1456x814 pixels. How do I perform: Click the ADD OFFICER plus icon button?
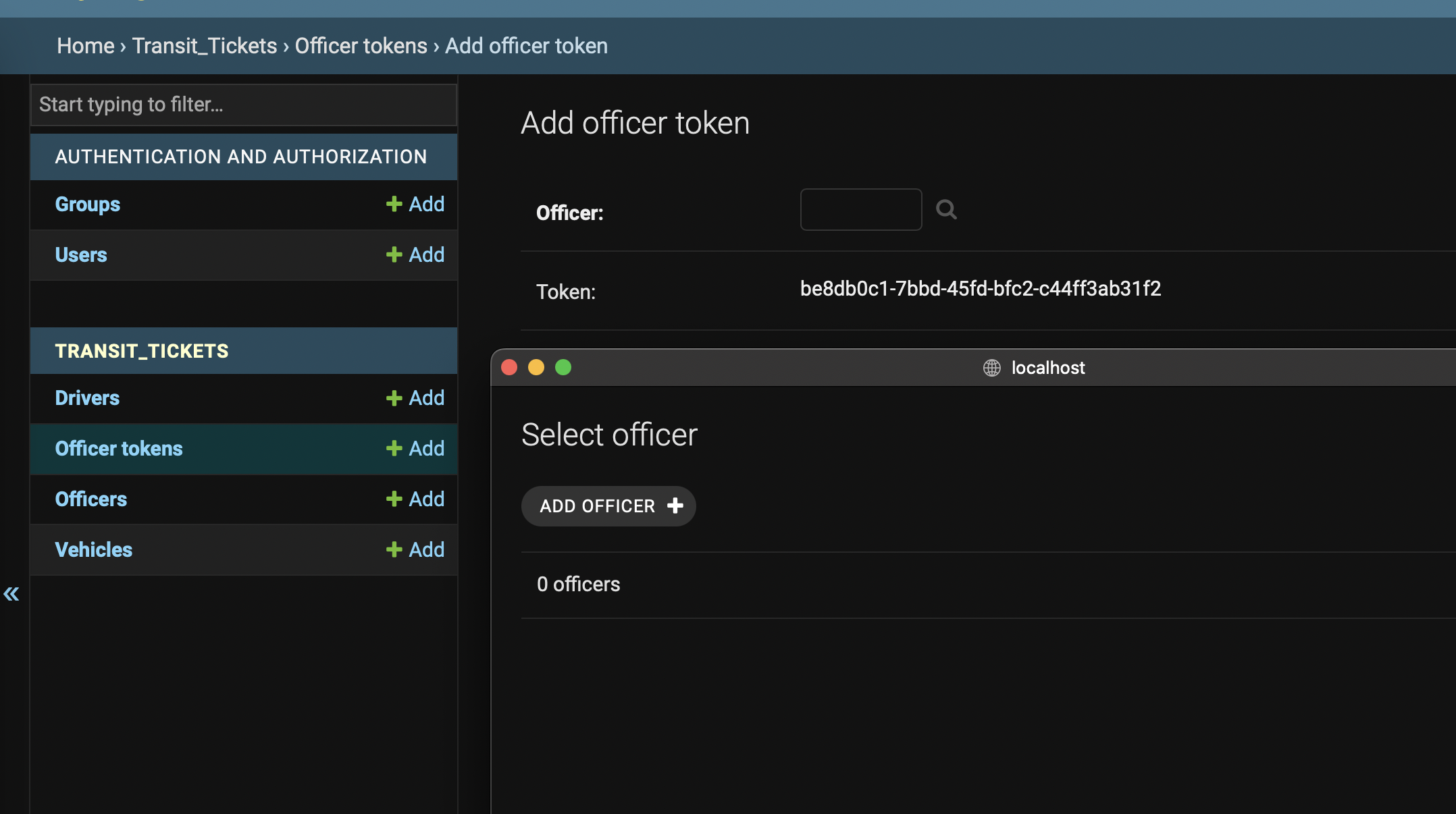pyautogui.click(x=608, y=506)
